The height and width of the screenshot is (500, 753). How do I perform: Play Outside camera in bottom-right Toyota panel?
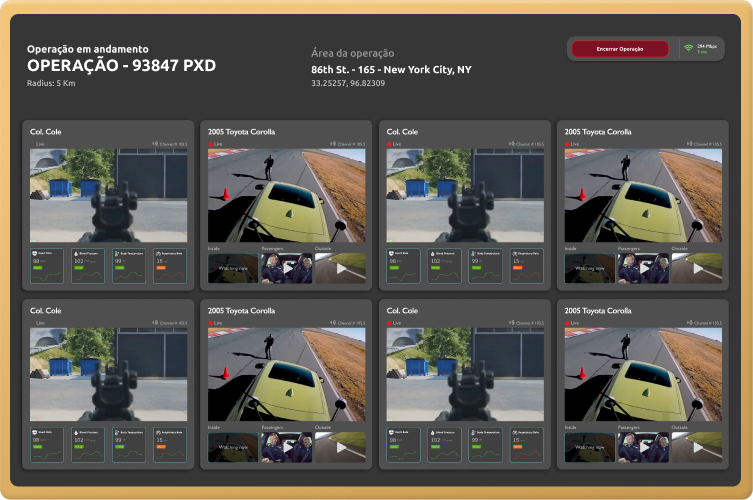697,448
